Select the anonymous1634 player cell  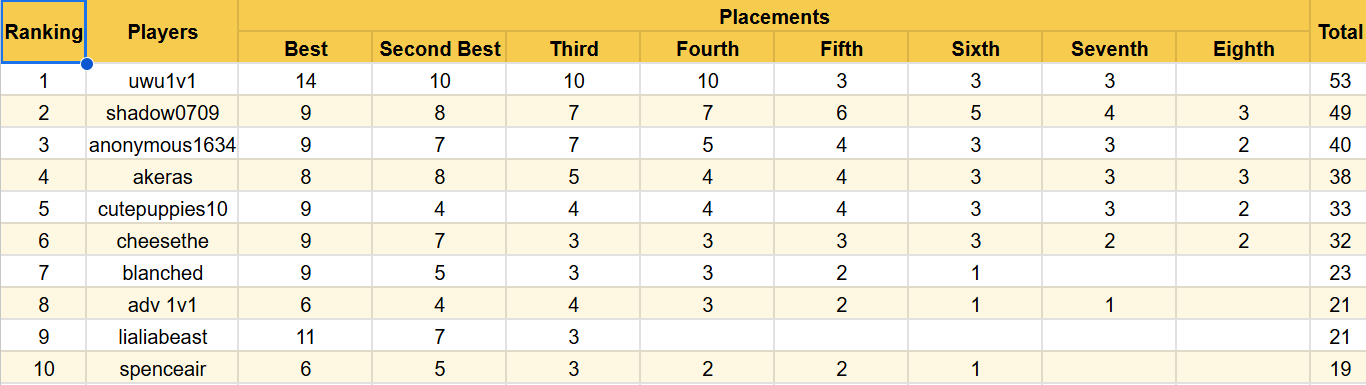pos(162,145)
